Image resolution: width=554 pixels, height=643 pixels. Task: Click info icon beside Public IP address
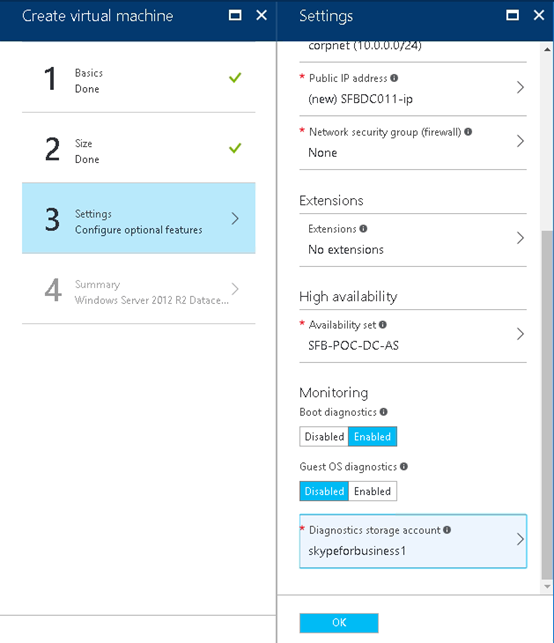click(x=394, y=78)
